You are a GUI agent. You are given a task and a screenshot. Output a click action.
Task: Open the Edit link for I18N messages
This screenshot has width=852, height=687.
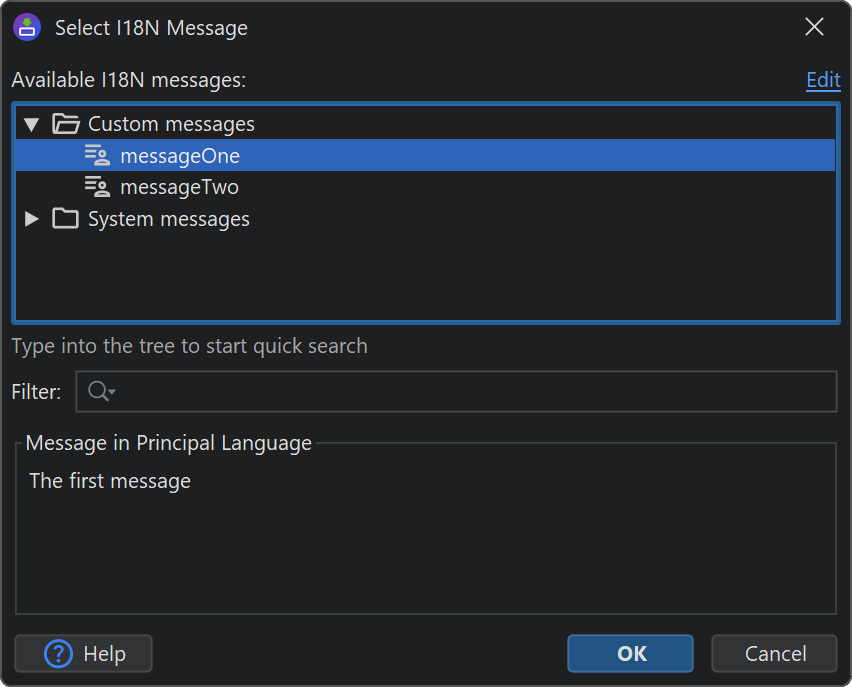tap(823, 80)
